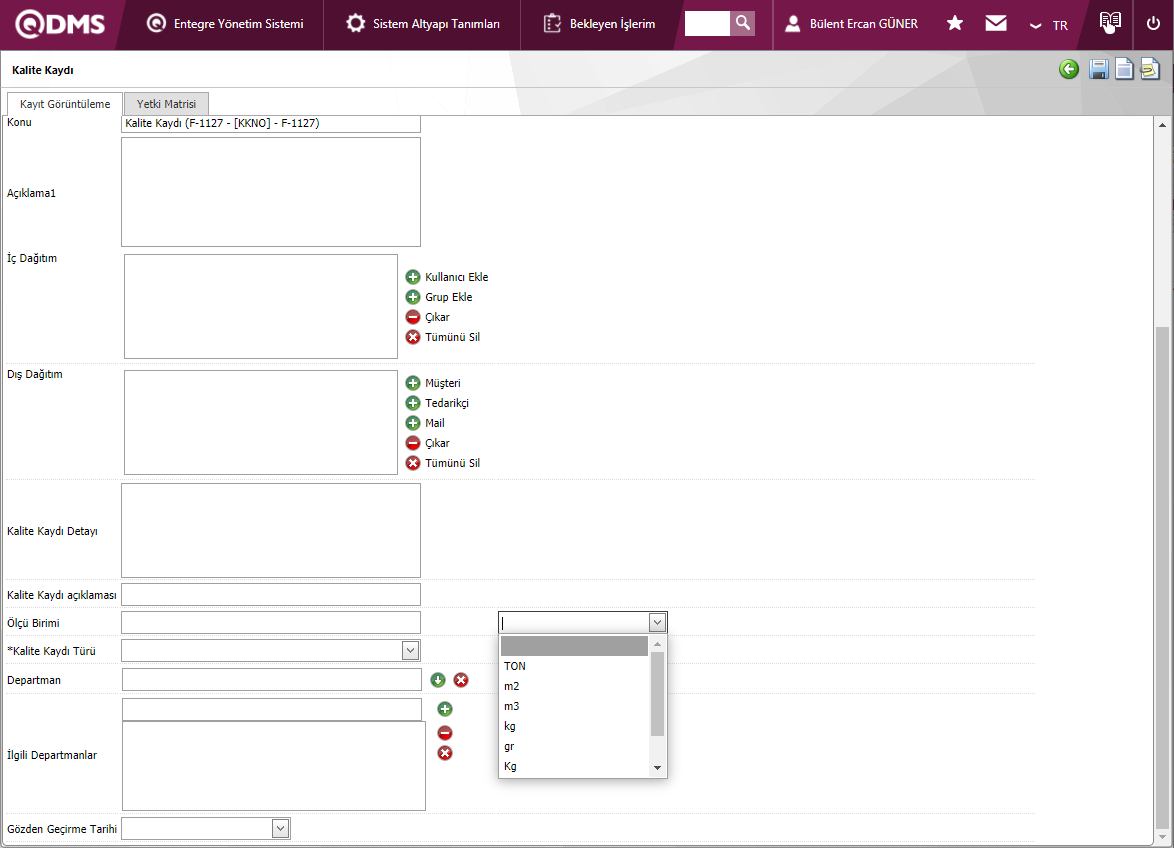Clear Departman with the red X icon
Screen dimensions: 1174x848
(x=461, y=680)
